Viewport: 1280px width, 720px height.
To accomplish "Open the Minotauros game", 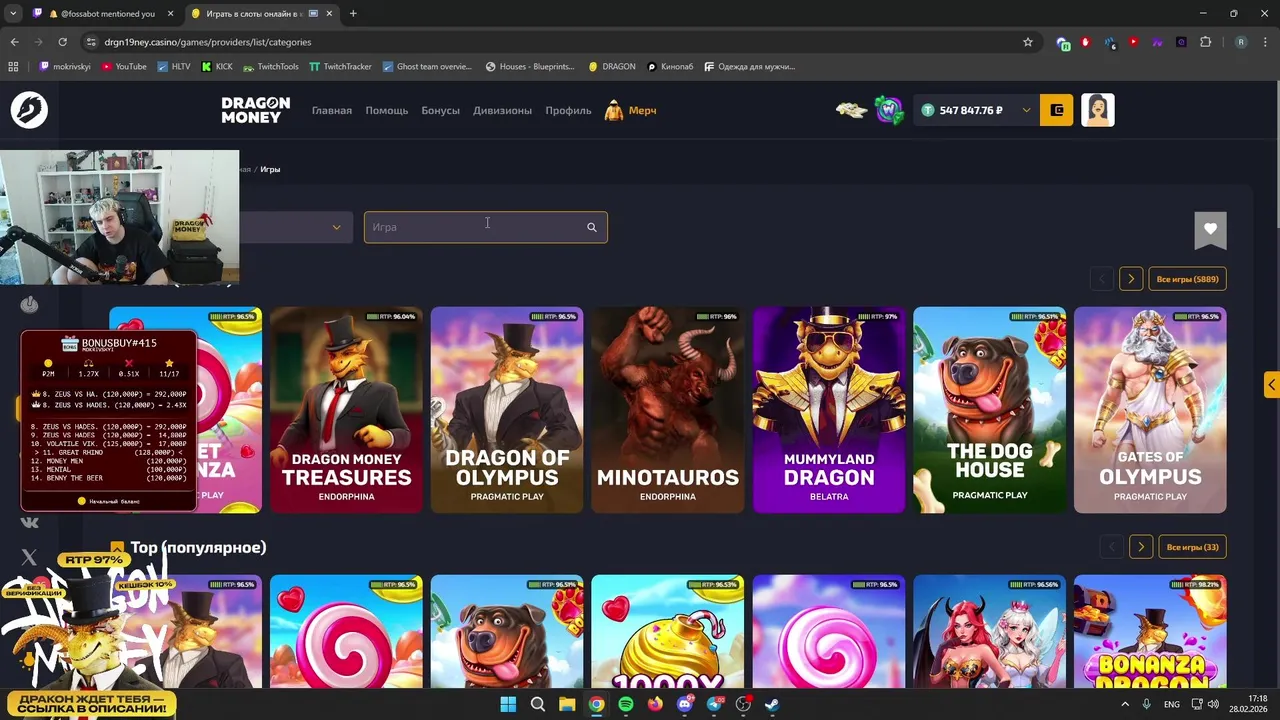I will click(x=668, y=410).
